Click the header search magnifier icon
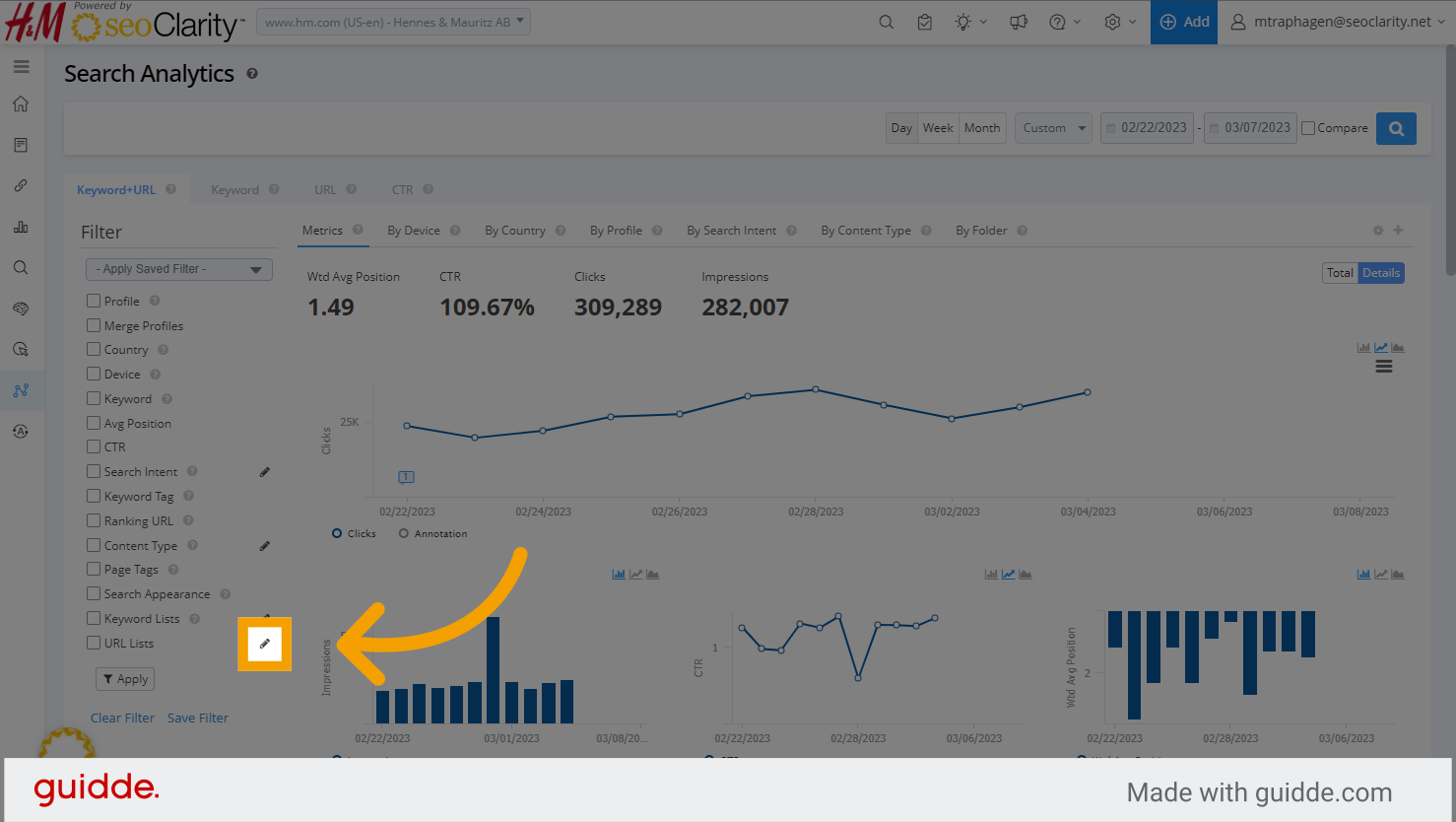Screen dimensions: 1456x822 [886, 22]
